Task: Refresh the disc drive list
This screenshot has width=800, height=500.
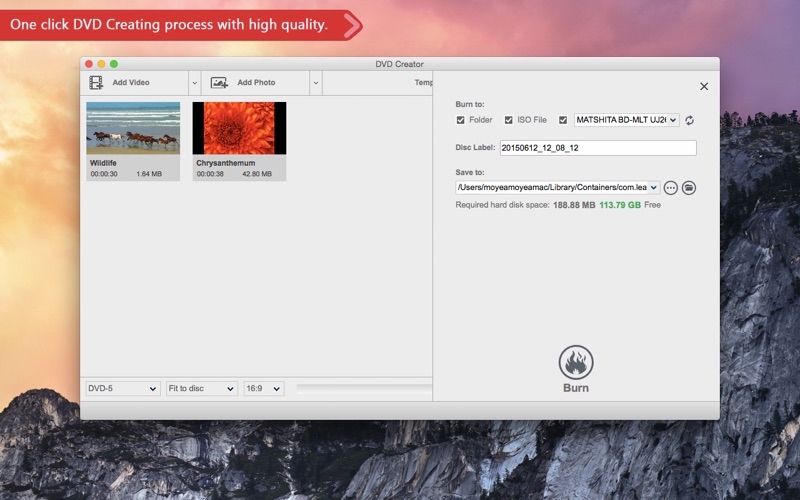Action: coord(689,120)
